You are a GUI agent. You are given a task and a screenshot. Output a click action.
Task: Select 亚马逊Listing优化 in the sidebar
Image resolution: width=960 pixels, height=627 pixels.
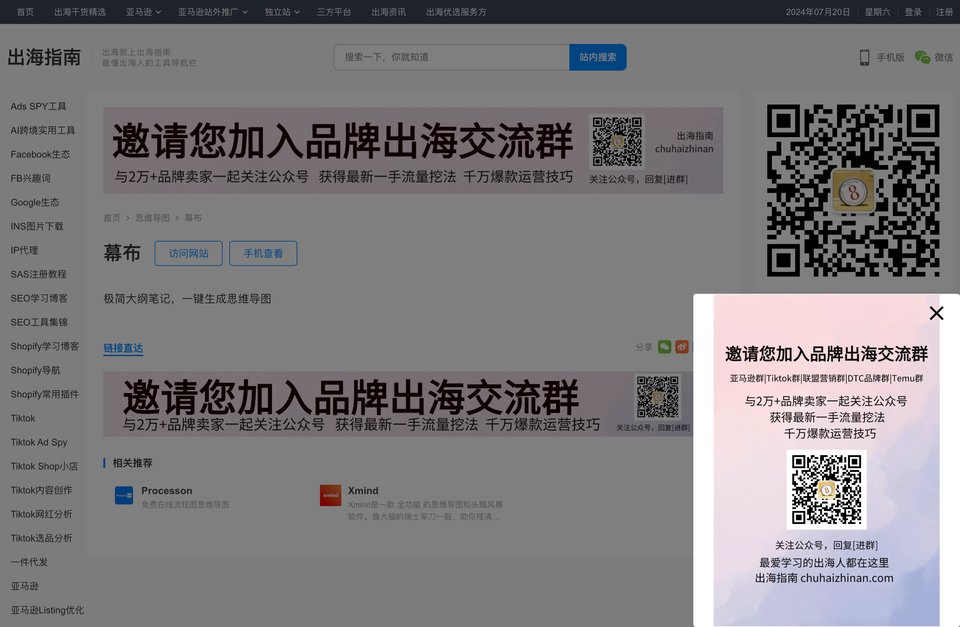[x=47, y=610]
